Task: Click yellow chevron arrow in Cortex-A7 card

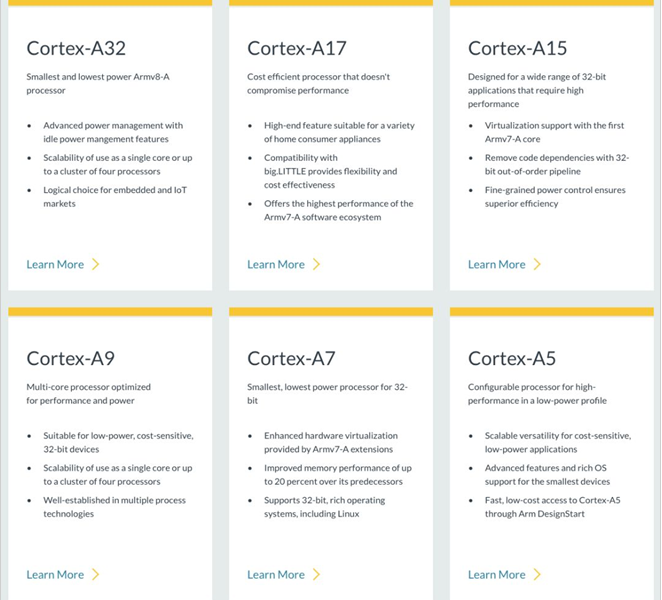Action: [317, 574]
